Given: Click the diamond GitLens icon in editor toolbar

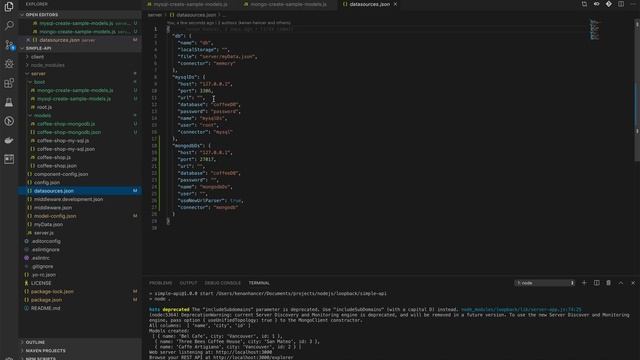Looking at the screenshot, I should coord(609,4).
